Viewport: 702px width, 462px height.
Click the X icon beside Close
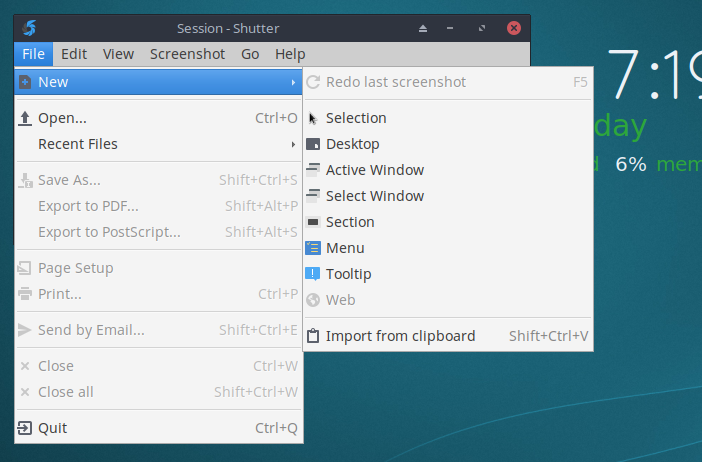(x=25, y=366)
